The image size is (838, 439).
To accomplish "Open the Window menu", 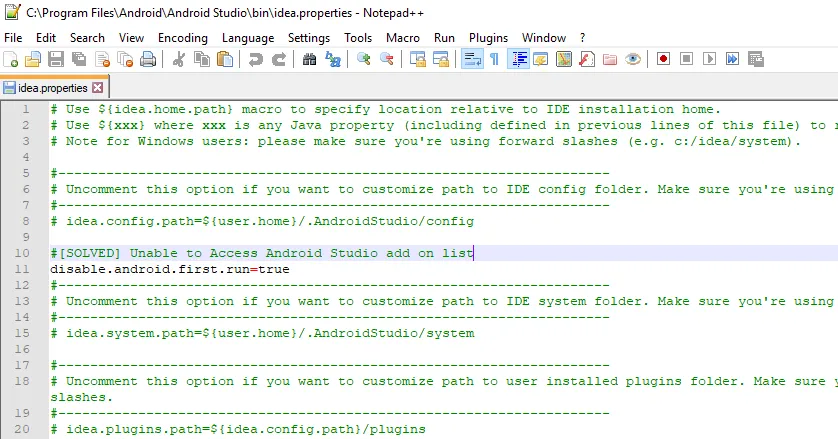I will (544, 38).
